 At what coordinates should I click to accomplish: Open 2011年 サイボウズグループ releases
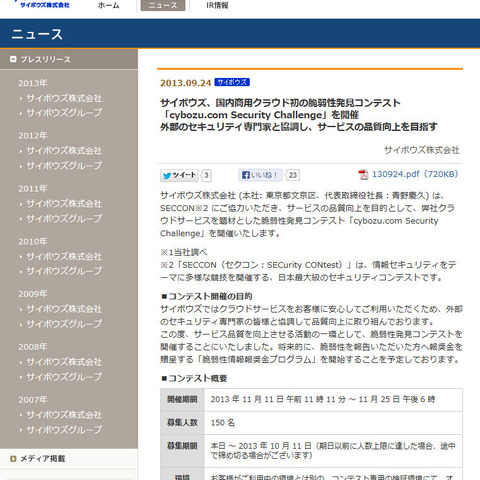64,218
